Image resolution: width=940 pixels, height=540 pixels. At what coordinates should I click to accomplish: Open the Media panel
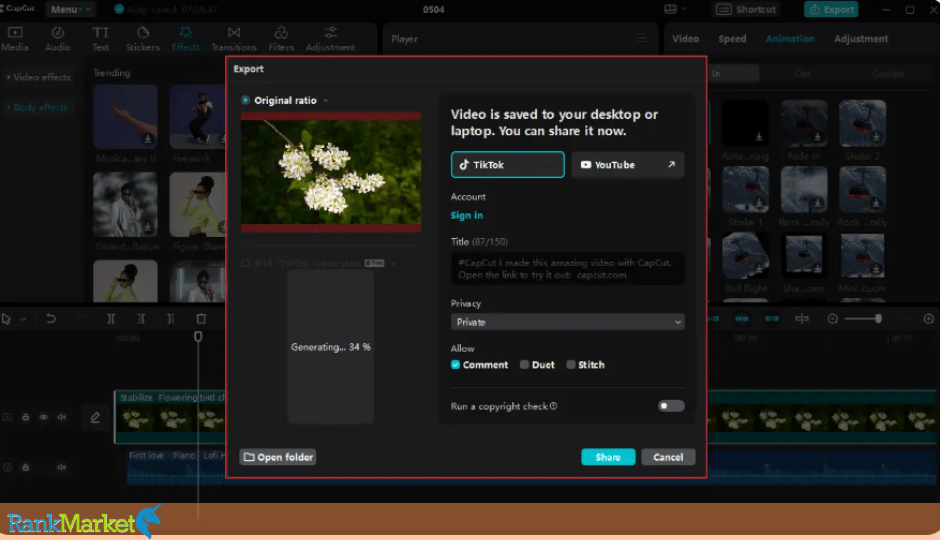click(15, 39)
